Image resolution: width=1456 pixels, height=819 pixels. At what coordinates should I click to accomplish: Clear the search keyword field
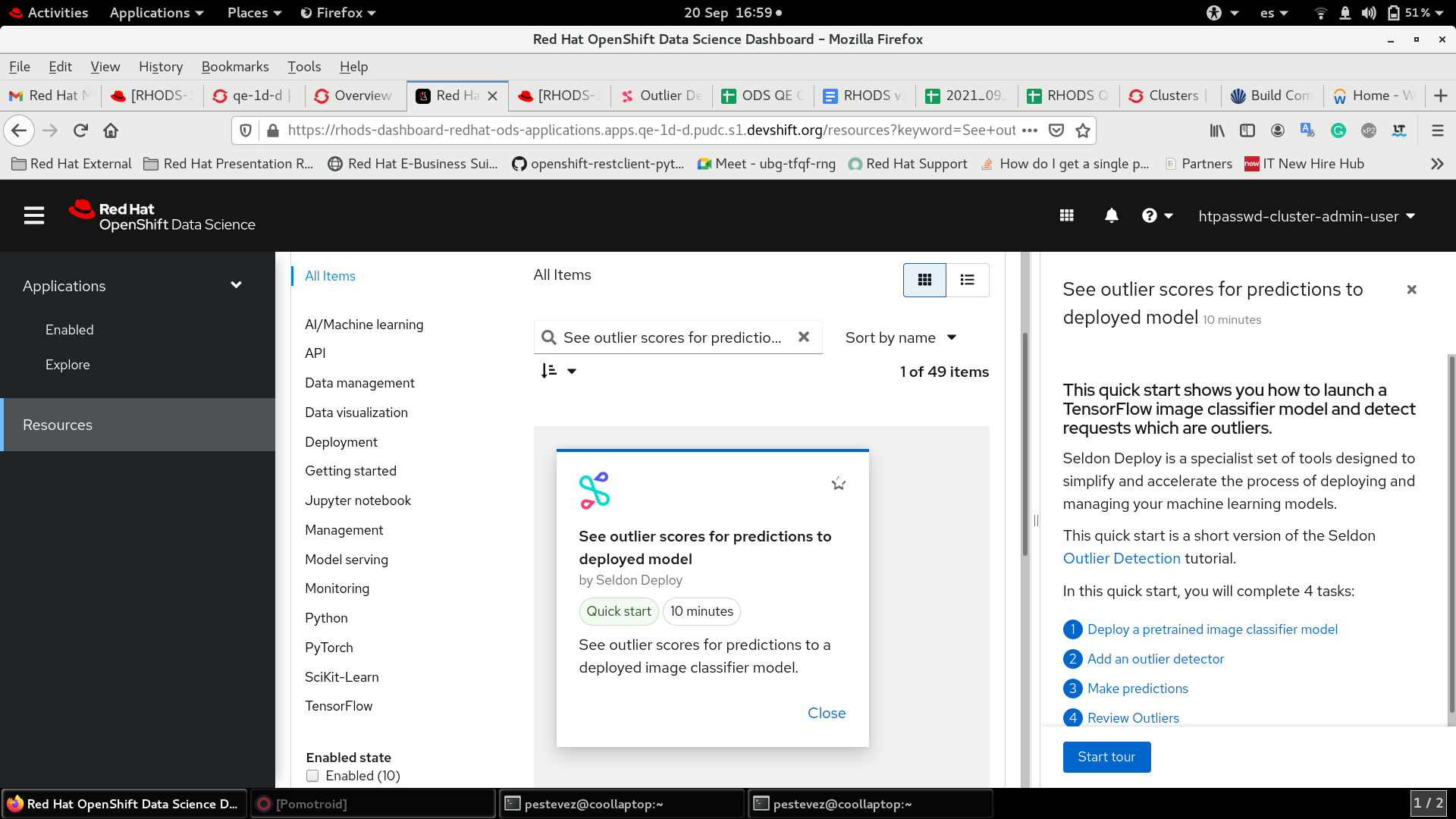(804, 337)
